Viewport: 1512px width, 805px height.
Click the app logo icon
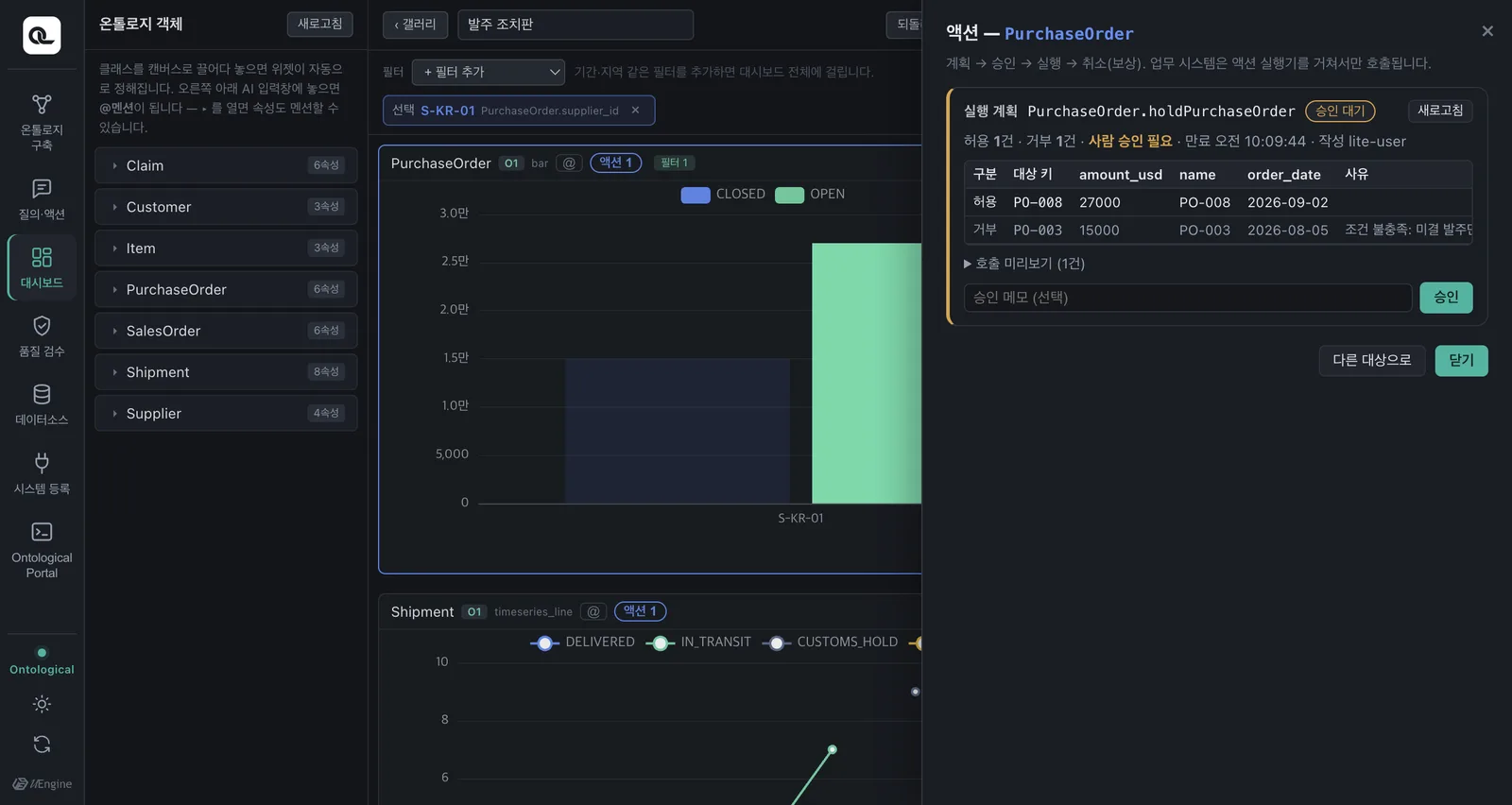click(42, 35)
